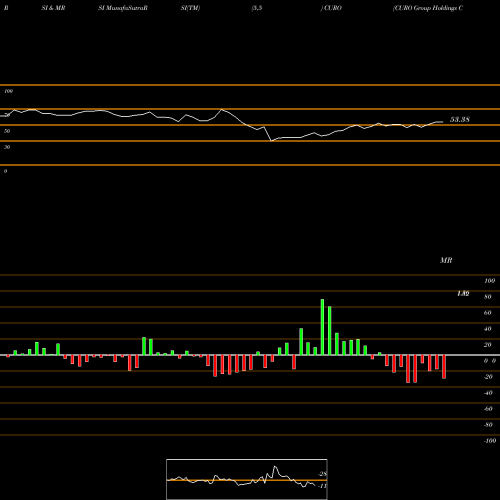Click the -60 label on MR axis

click(488, 409)
